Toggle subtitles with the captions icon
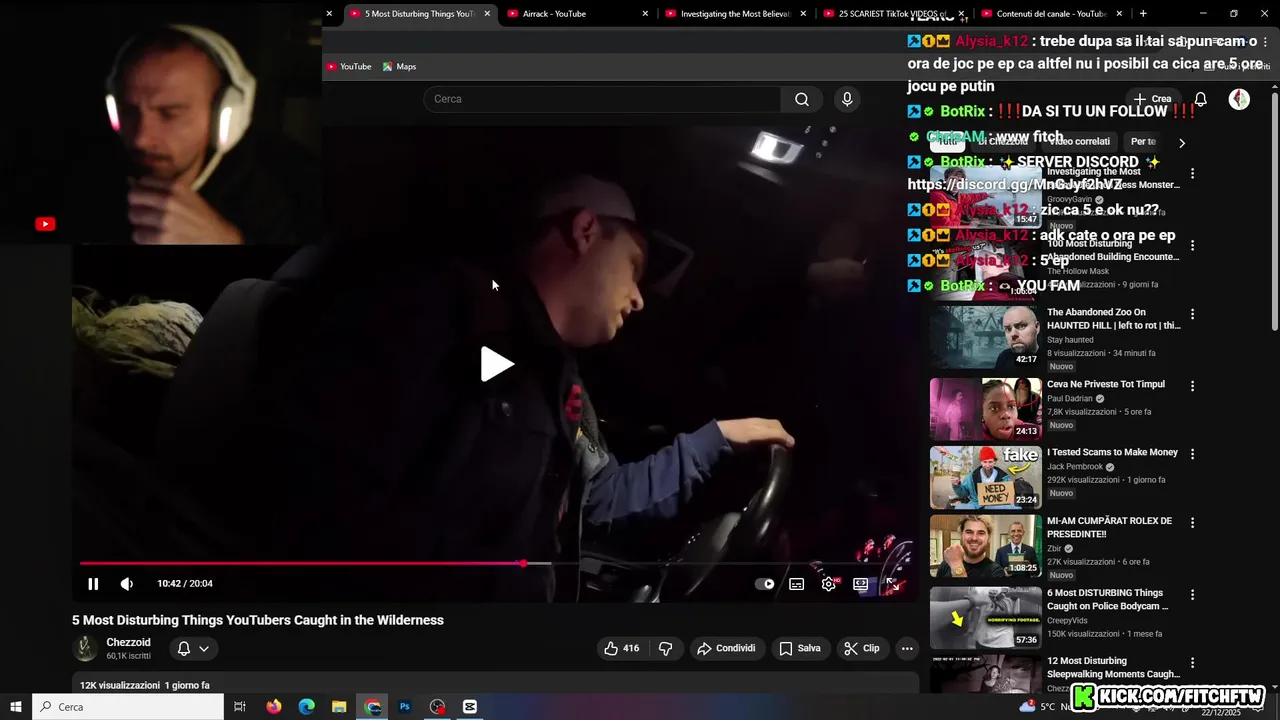This screenshot has width=1280, height=720. click(797, 584)
